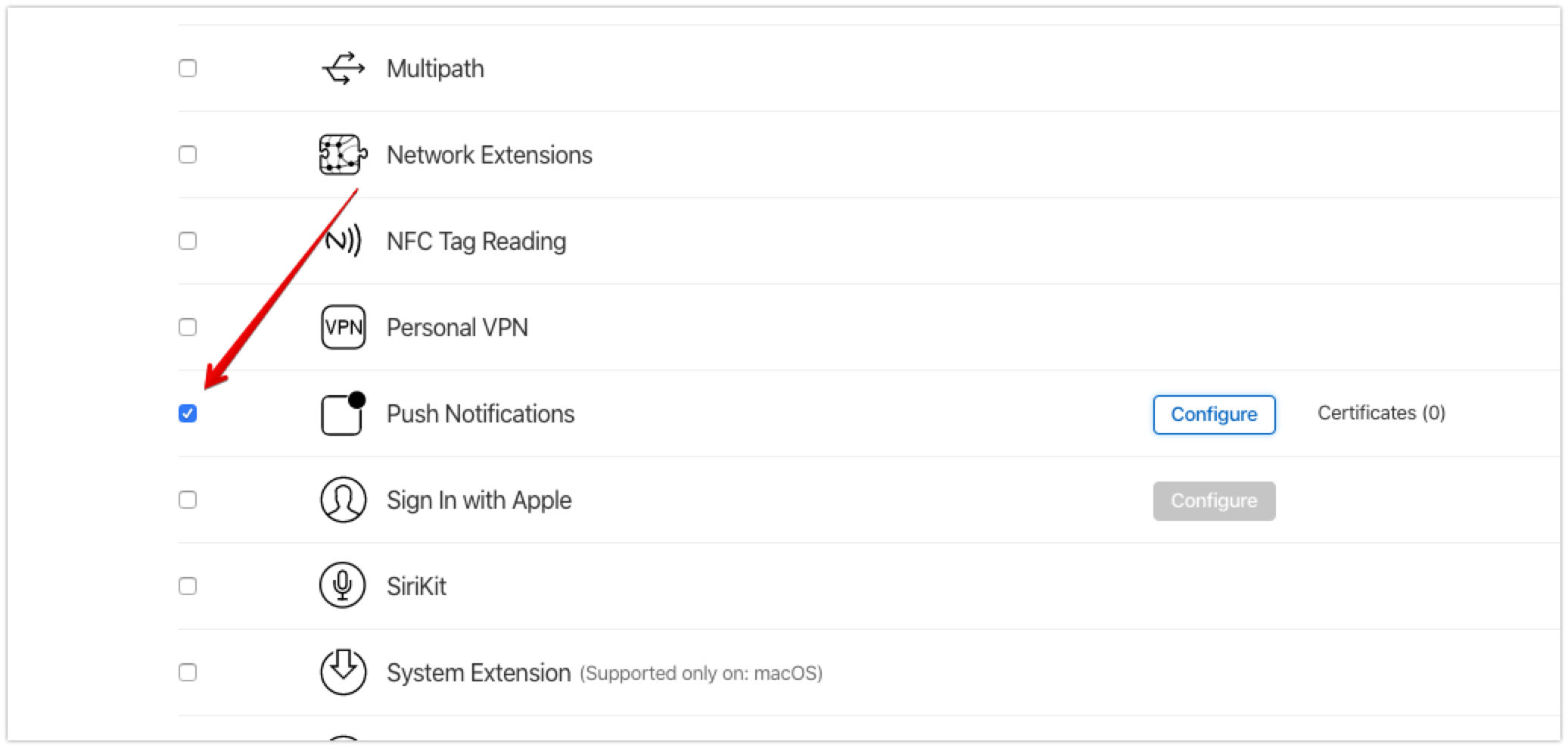Viewport: 1568px width, 748px height.
Task: Uncheck the Push Notifications capability
Action: pos(188,413)
